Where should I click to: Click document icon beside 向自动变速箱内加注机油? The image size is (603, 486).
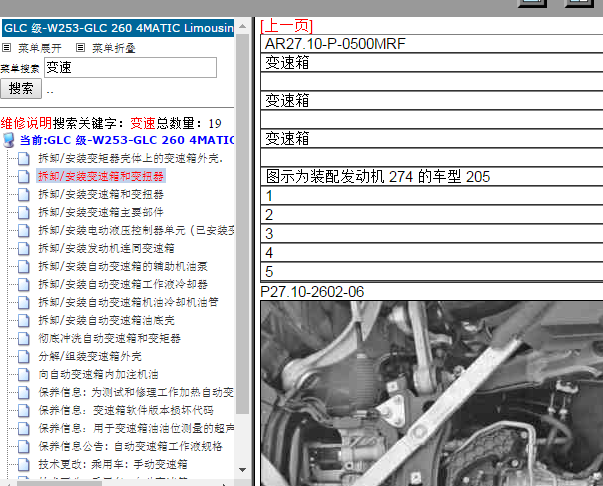(x=23, y=374)
